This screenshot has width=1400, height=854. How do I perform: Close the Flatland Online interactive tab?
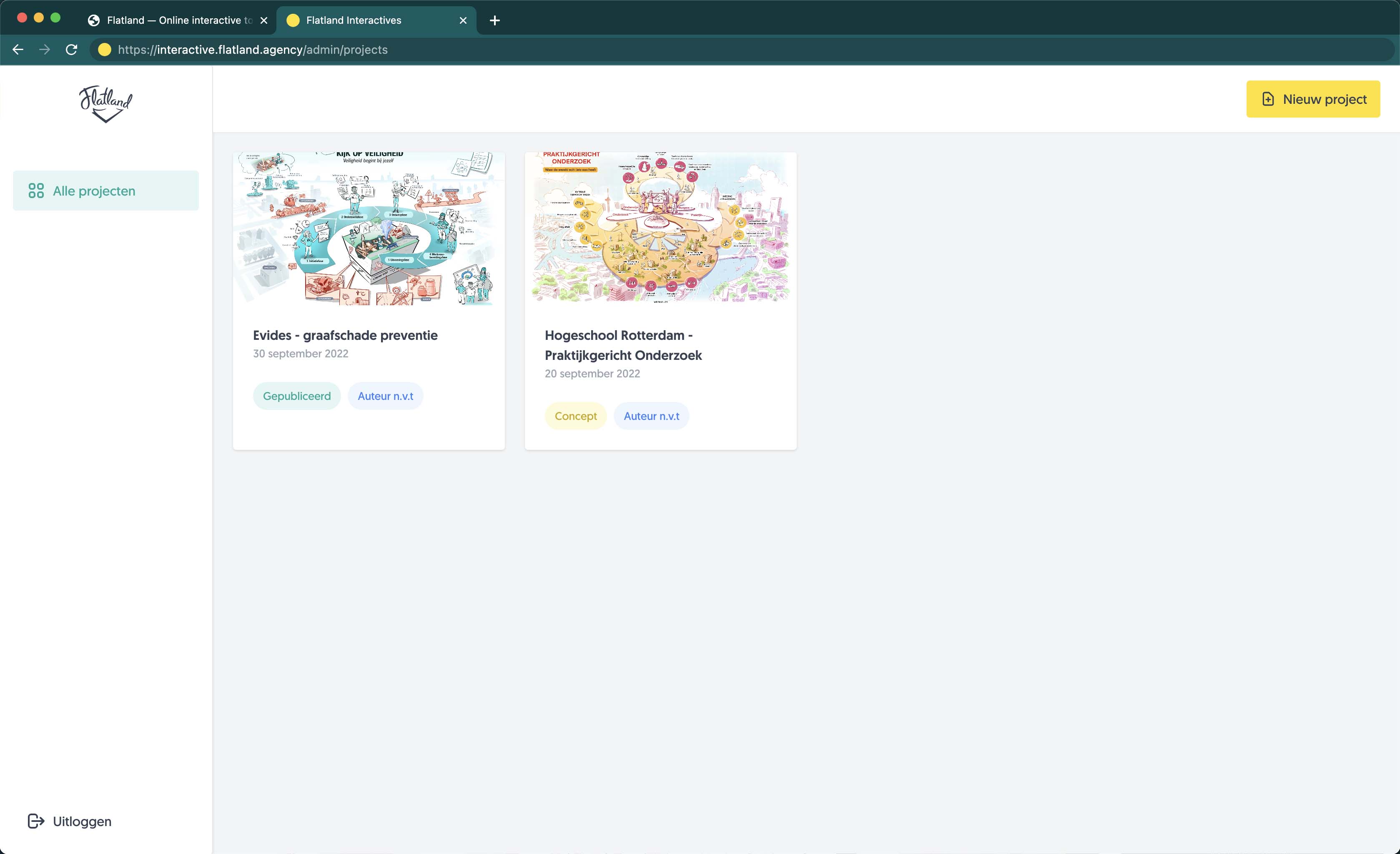pos(263,20)
